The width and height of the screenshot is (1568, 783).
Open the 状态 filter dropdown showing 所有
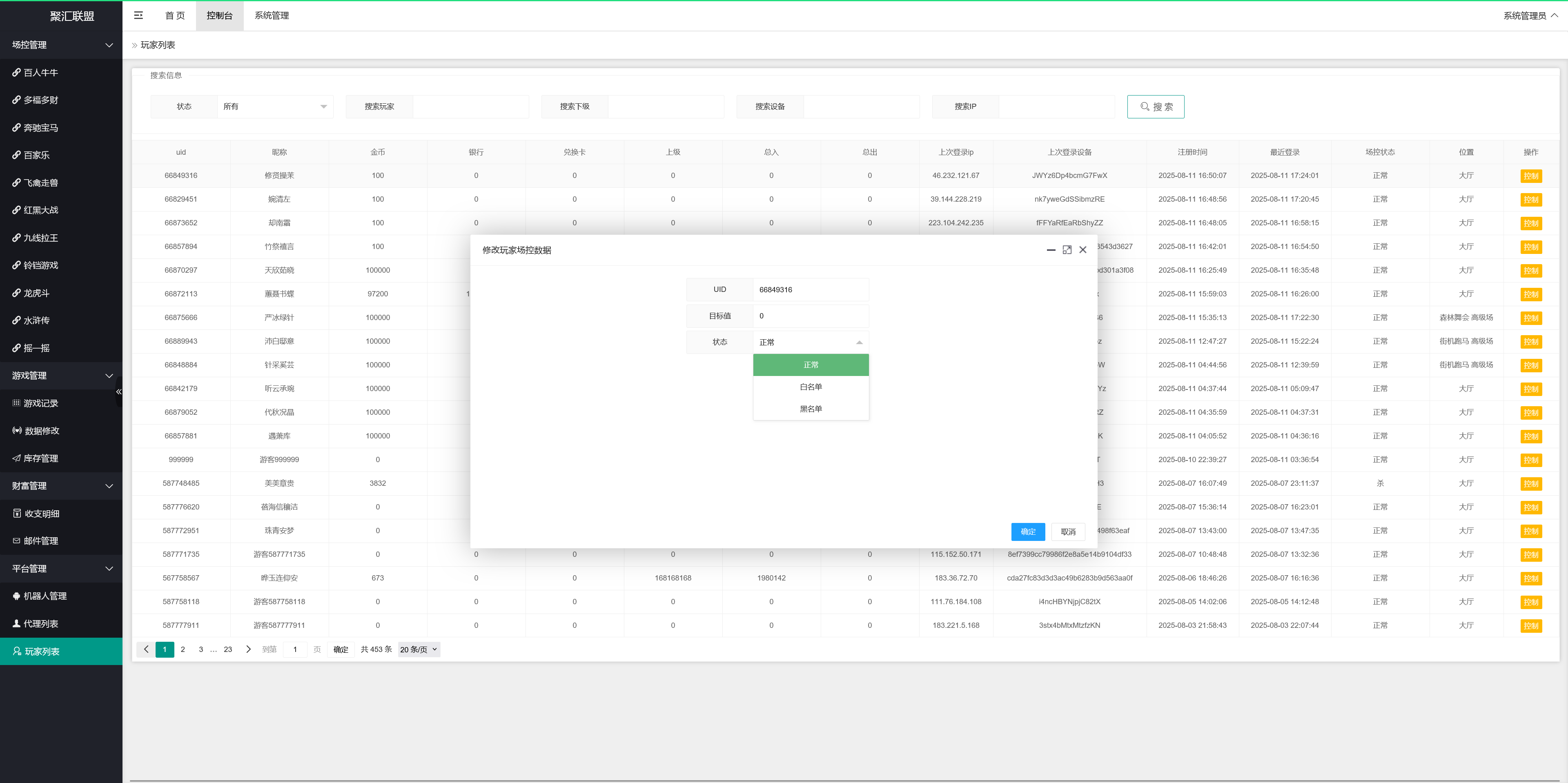click(x=274, y=107)
